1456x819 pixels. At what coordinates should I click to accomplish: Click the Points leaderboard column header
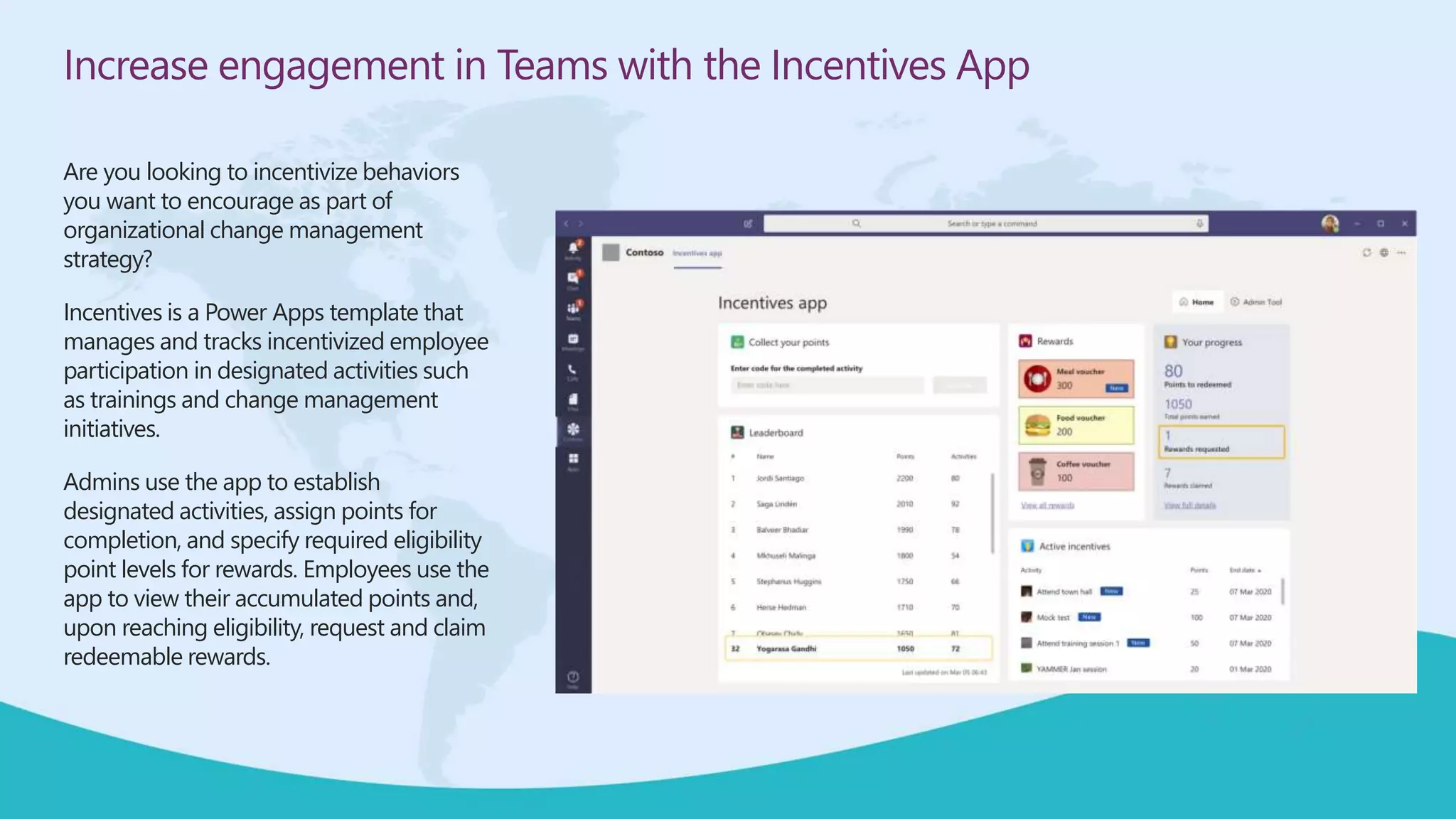click(x=905, y=456)
